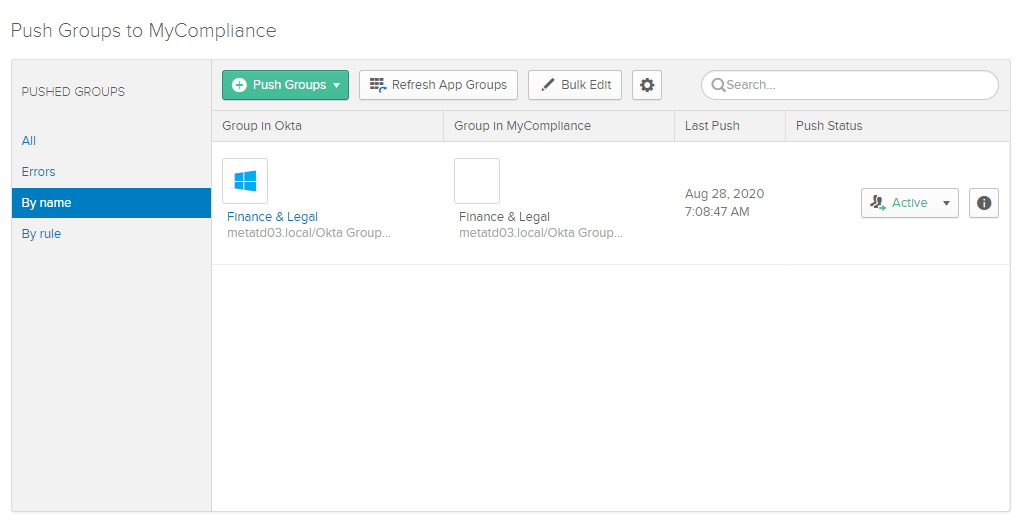The image size is (1020, 520).
Task: Show the Errors filter
Action: [x=38, y=172]
